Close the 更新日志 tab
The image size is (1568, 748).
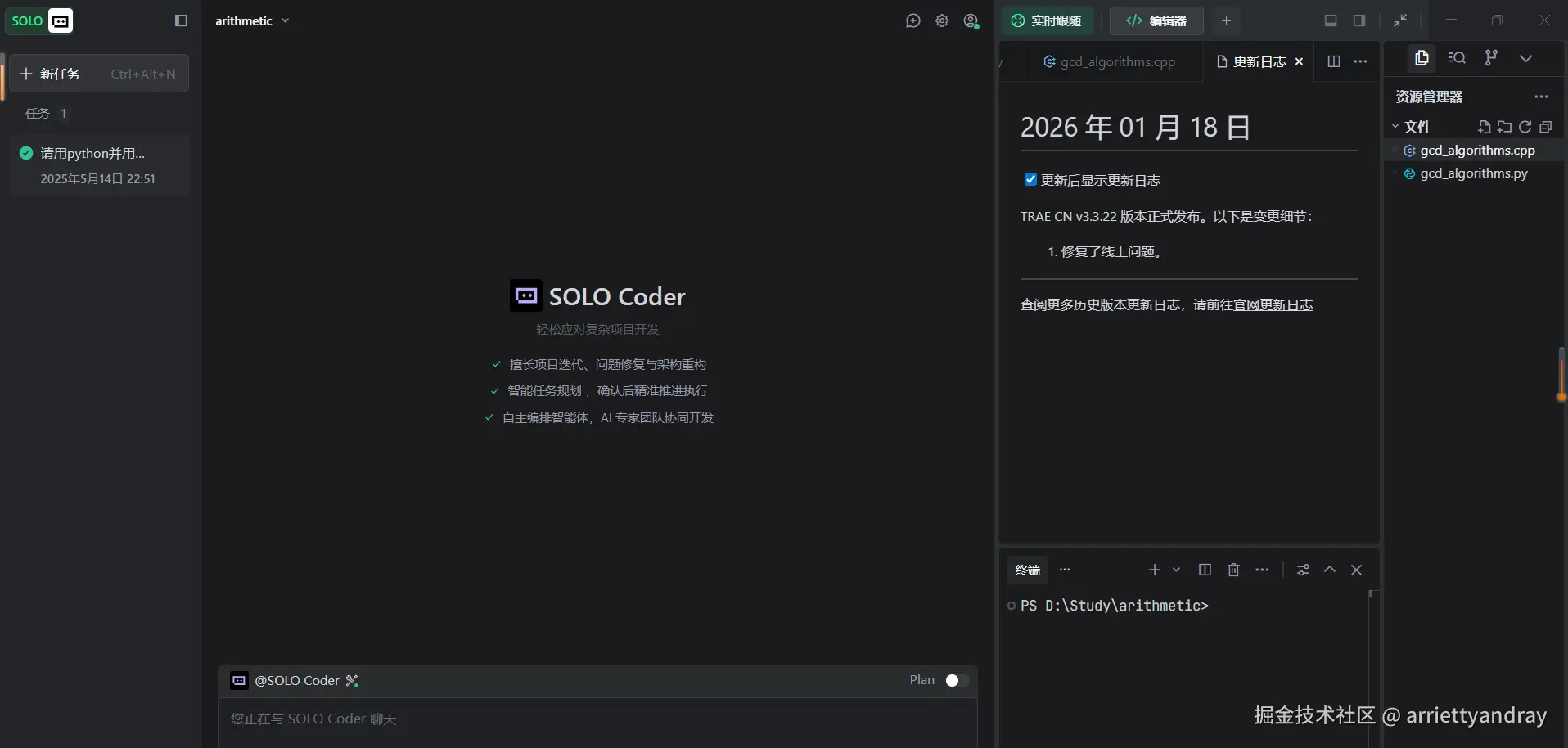1299,62
